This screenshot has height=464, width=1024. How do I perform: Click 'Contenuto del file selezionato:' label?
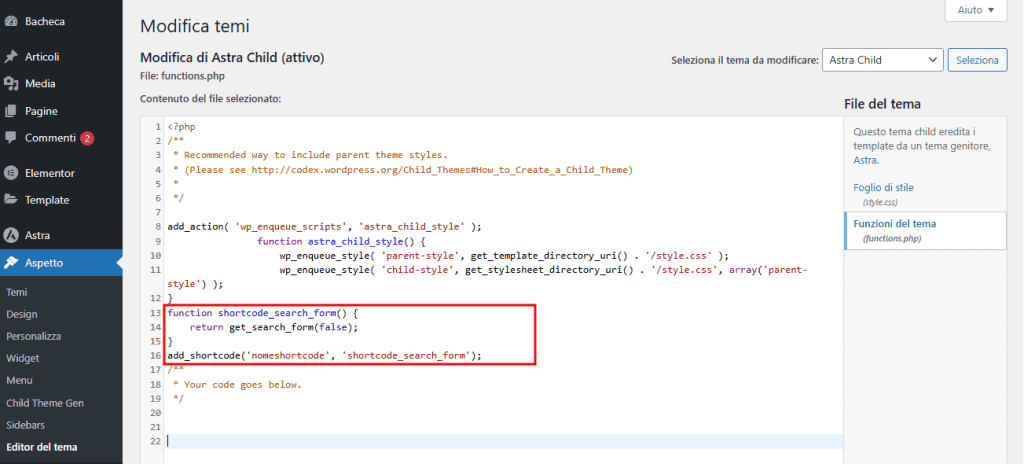coord(210,99)
